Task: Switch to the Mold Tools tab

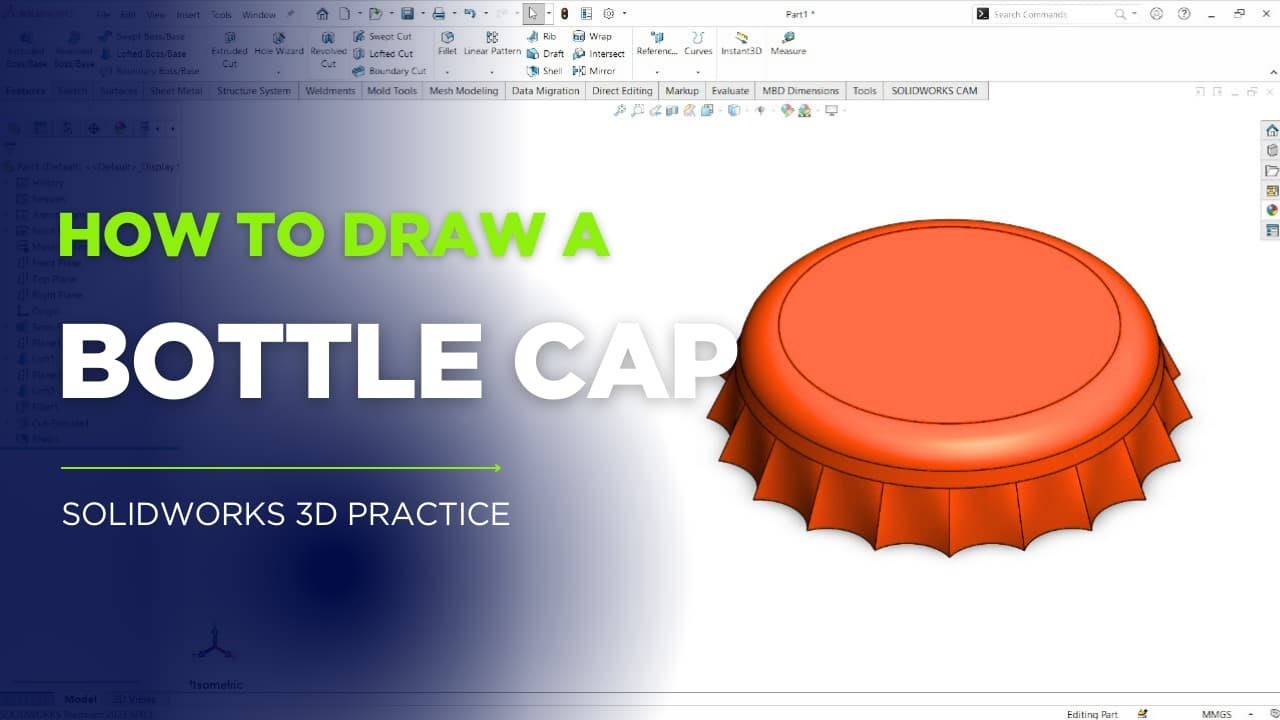Action: pos(392,90)
